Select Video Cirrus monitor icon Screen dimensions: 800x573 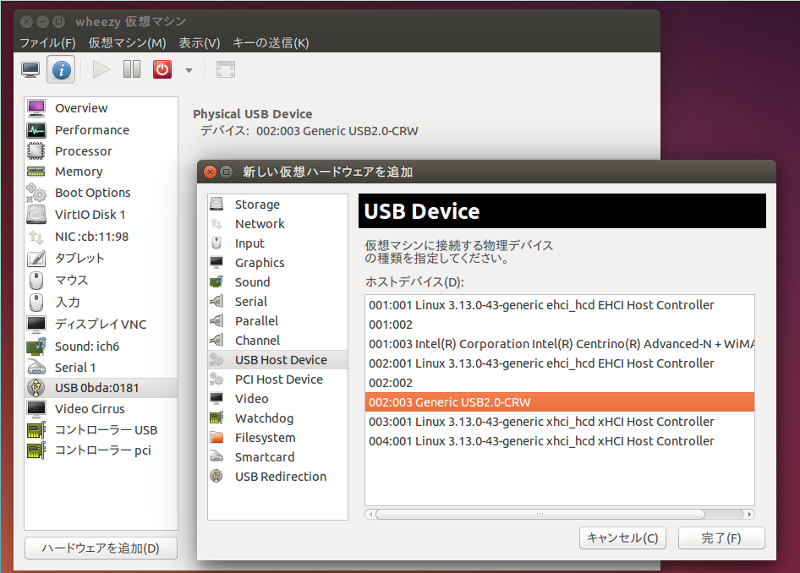coord(36,409)
